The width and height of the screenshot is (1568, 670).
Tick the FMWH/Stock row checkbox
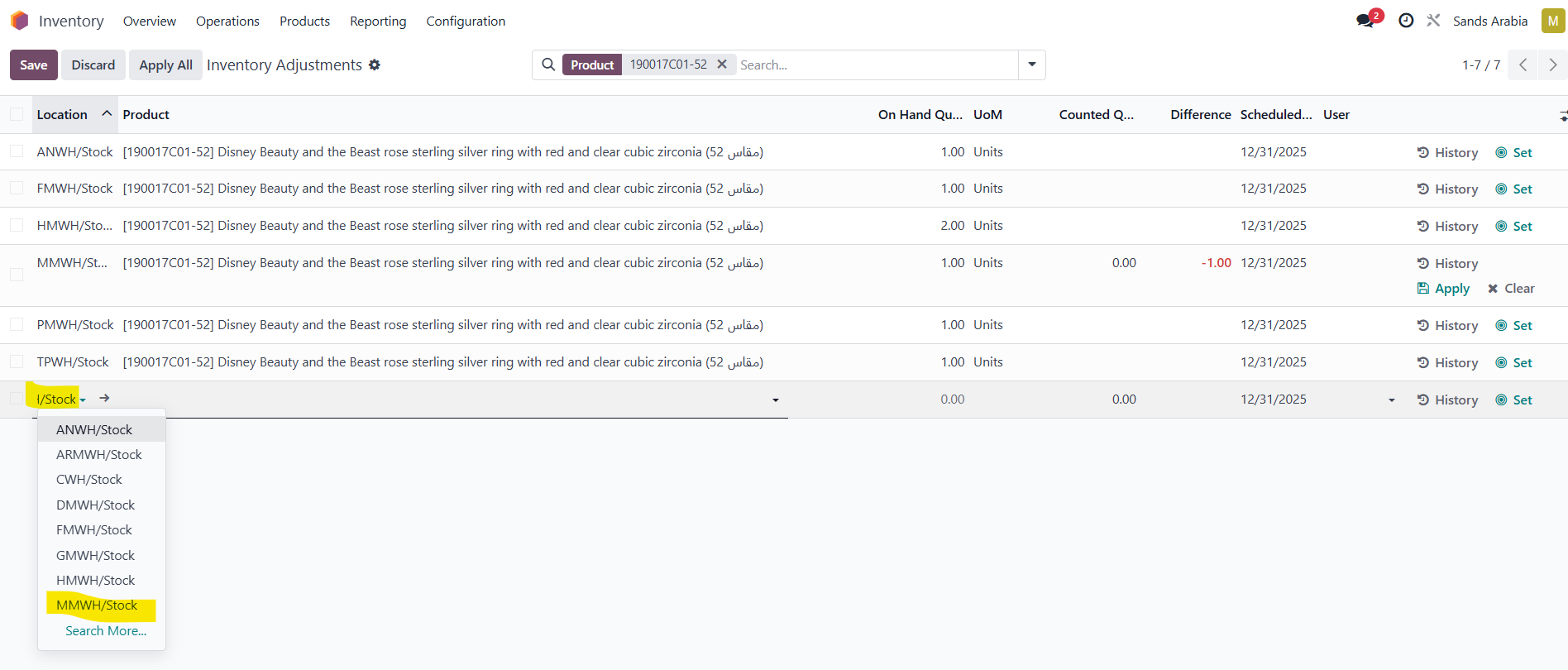click(17, 188)
